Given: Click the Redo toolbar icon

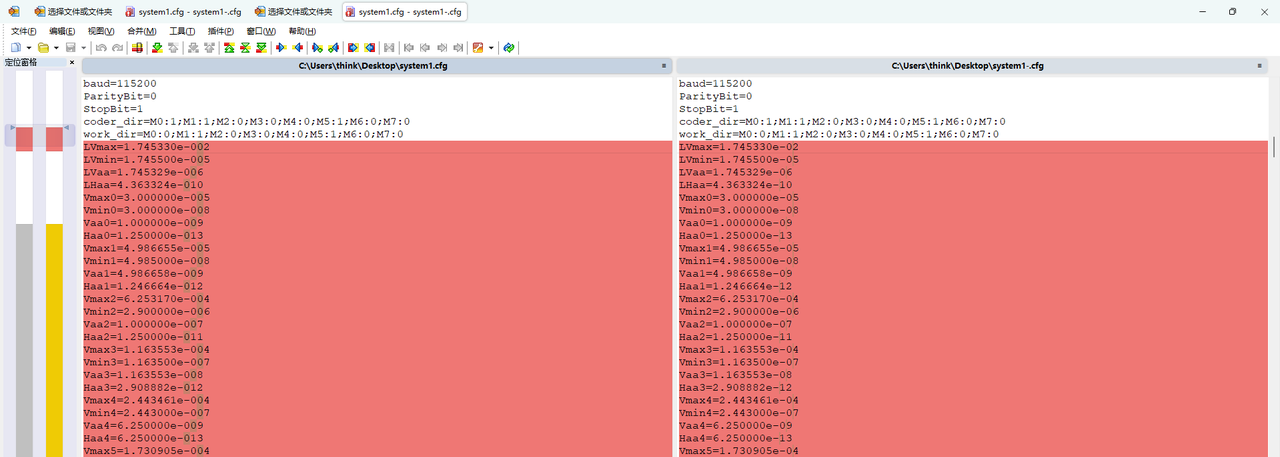Looking at the screenshot, I should [x=118, y=47].
